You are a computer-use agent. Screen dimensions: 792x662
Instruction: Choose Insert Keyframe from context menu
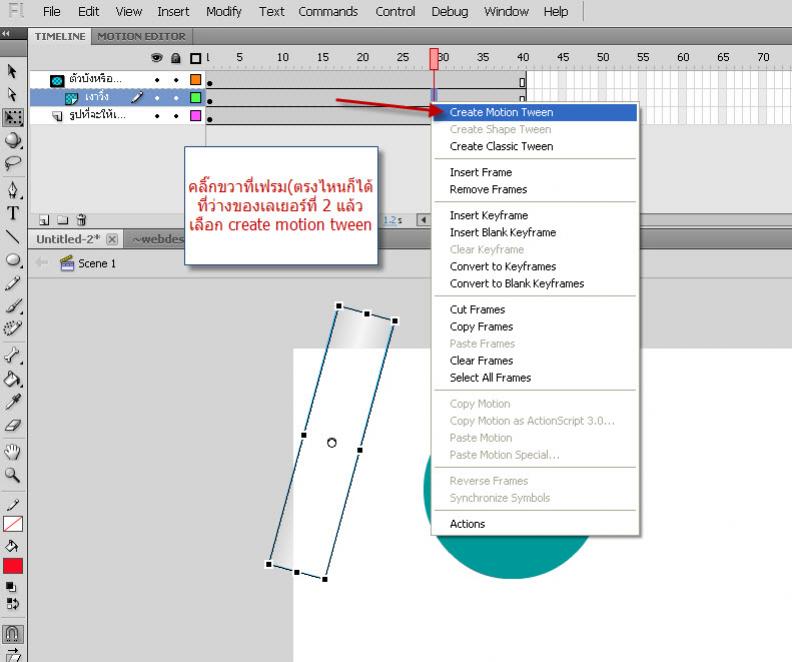coord(534,216)
